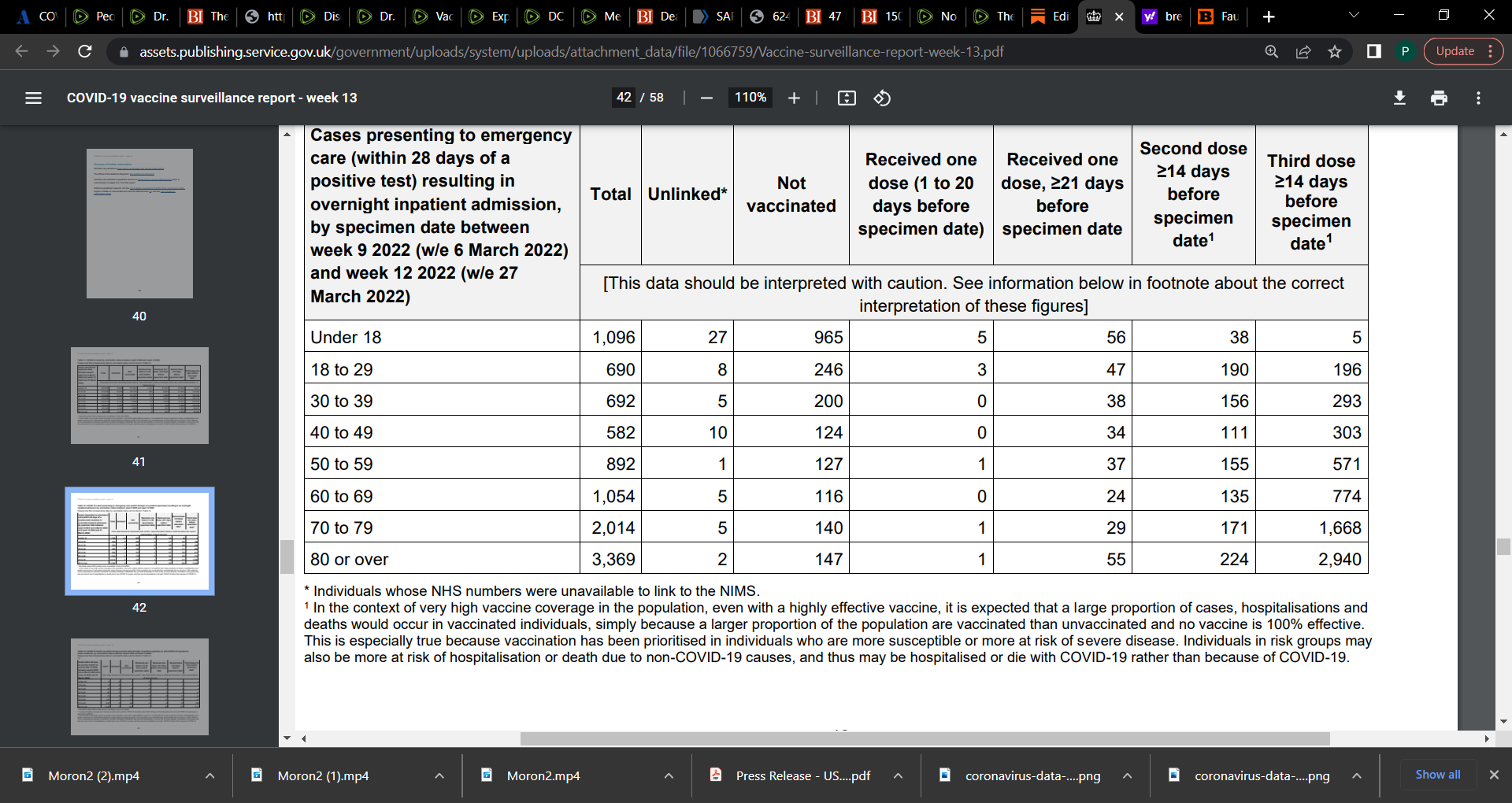Open the profile avatar P
Viewport: 1512px width, 803px height.
point(1405,51)
